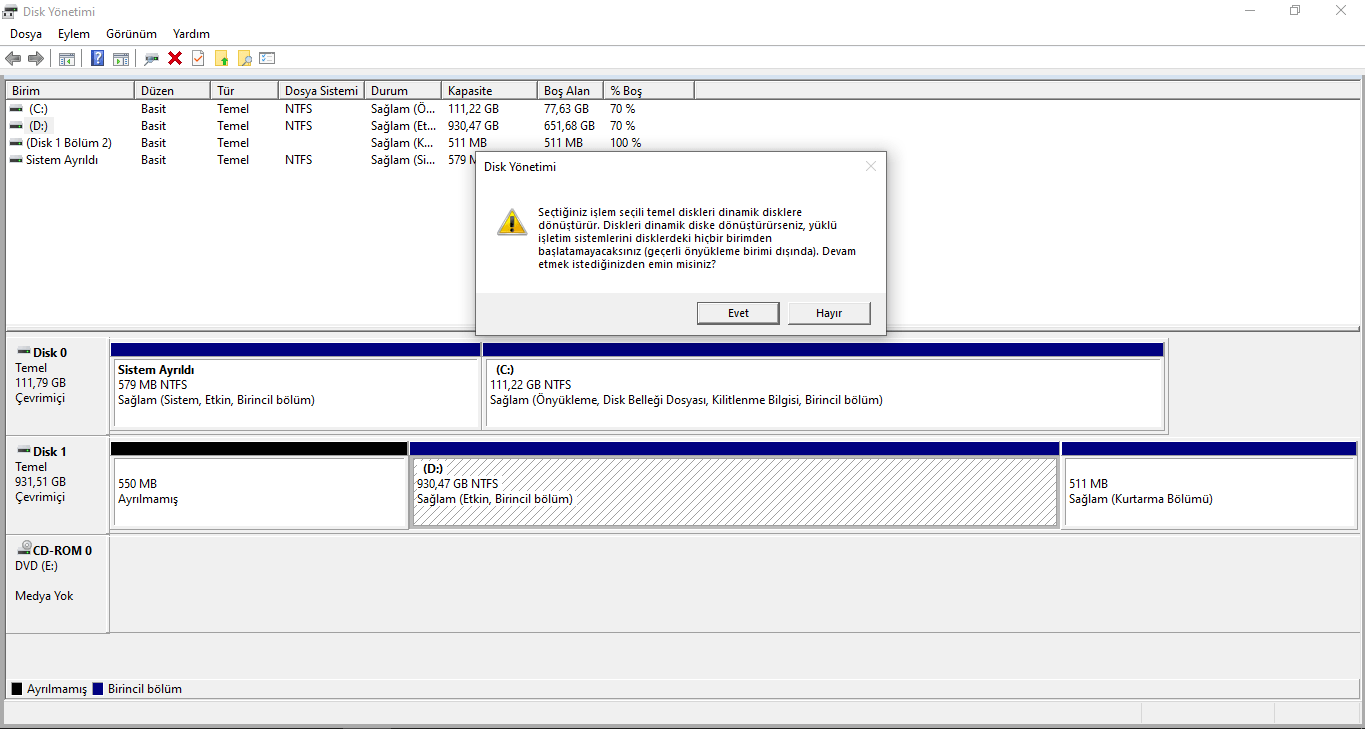Click the Medya Yok text under CD-ROM 0
1365x729 pixels.
coord(44,596)
